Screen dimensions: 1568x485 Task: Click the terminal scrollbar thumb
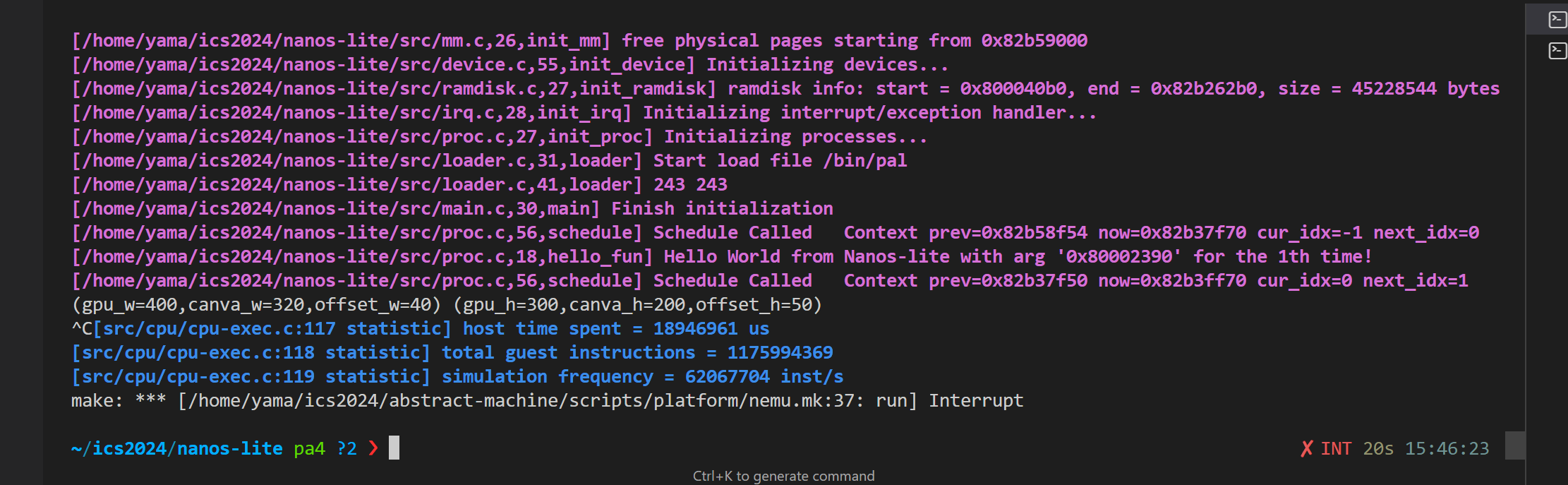click(x=1515, y=445)
